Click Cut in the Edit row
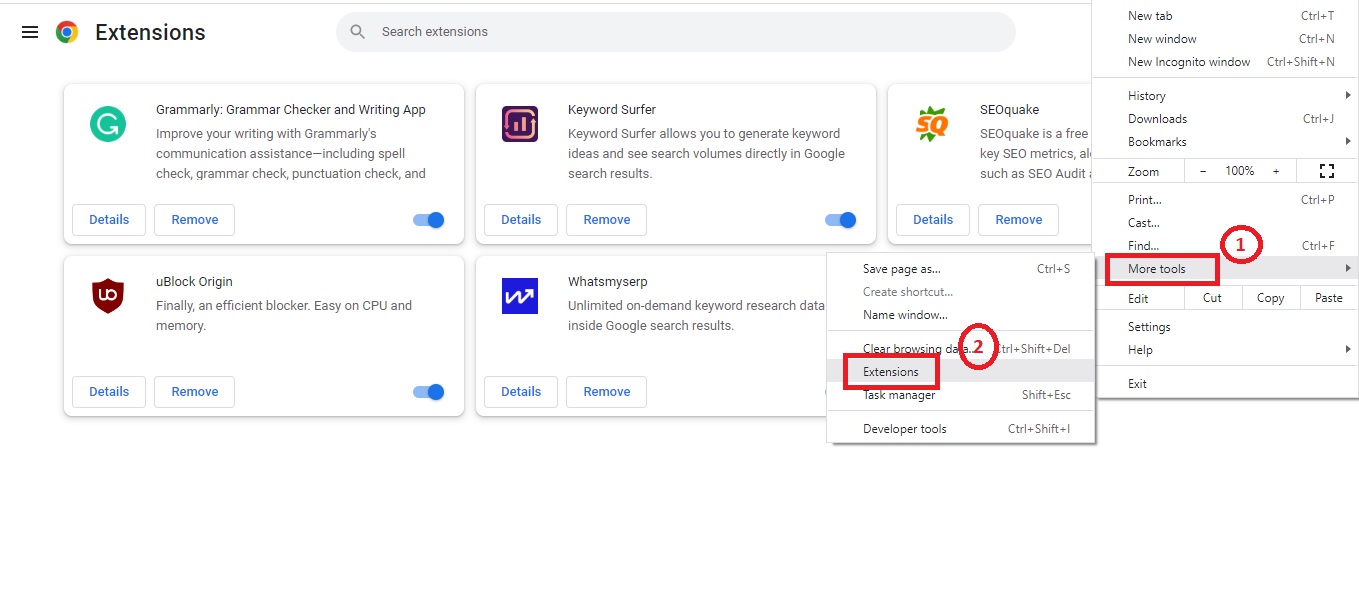Viewport: 1359px width, 603px height. pos(1212,298)
